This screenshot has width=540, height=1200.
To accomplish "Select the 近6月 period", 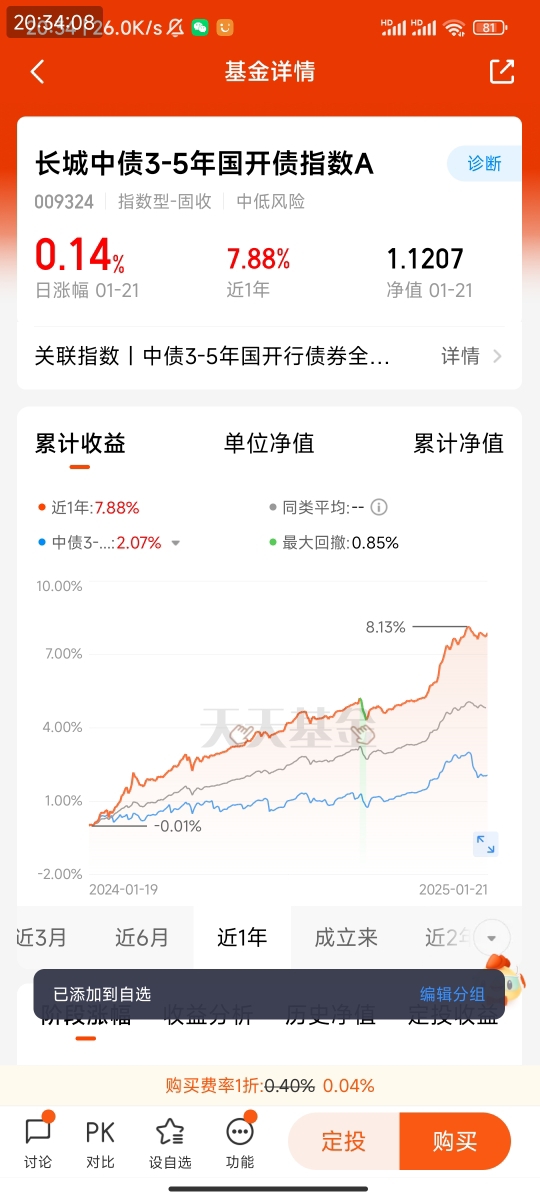I will [x=142, y=938].
